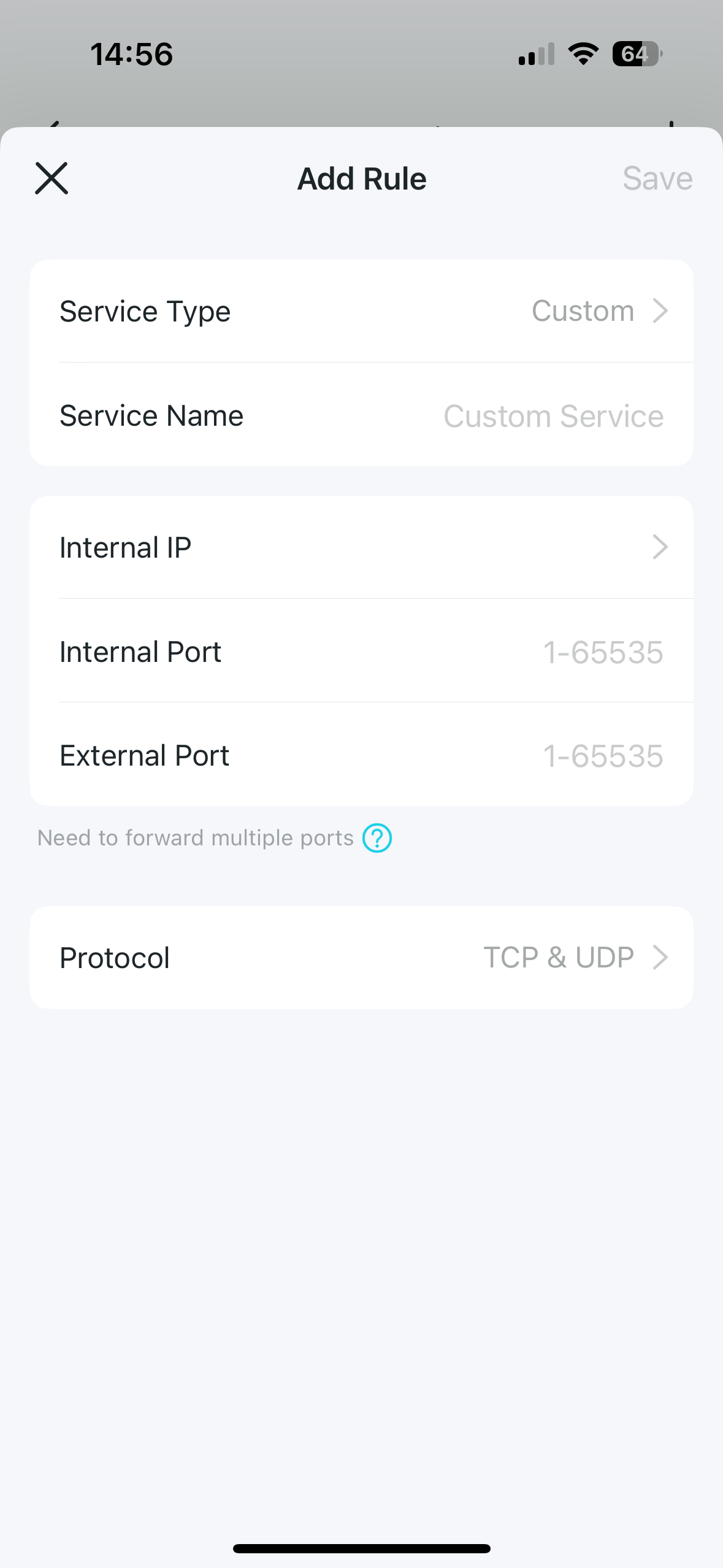Choose the TCP & UDP protocol value

[559, 958]
